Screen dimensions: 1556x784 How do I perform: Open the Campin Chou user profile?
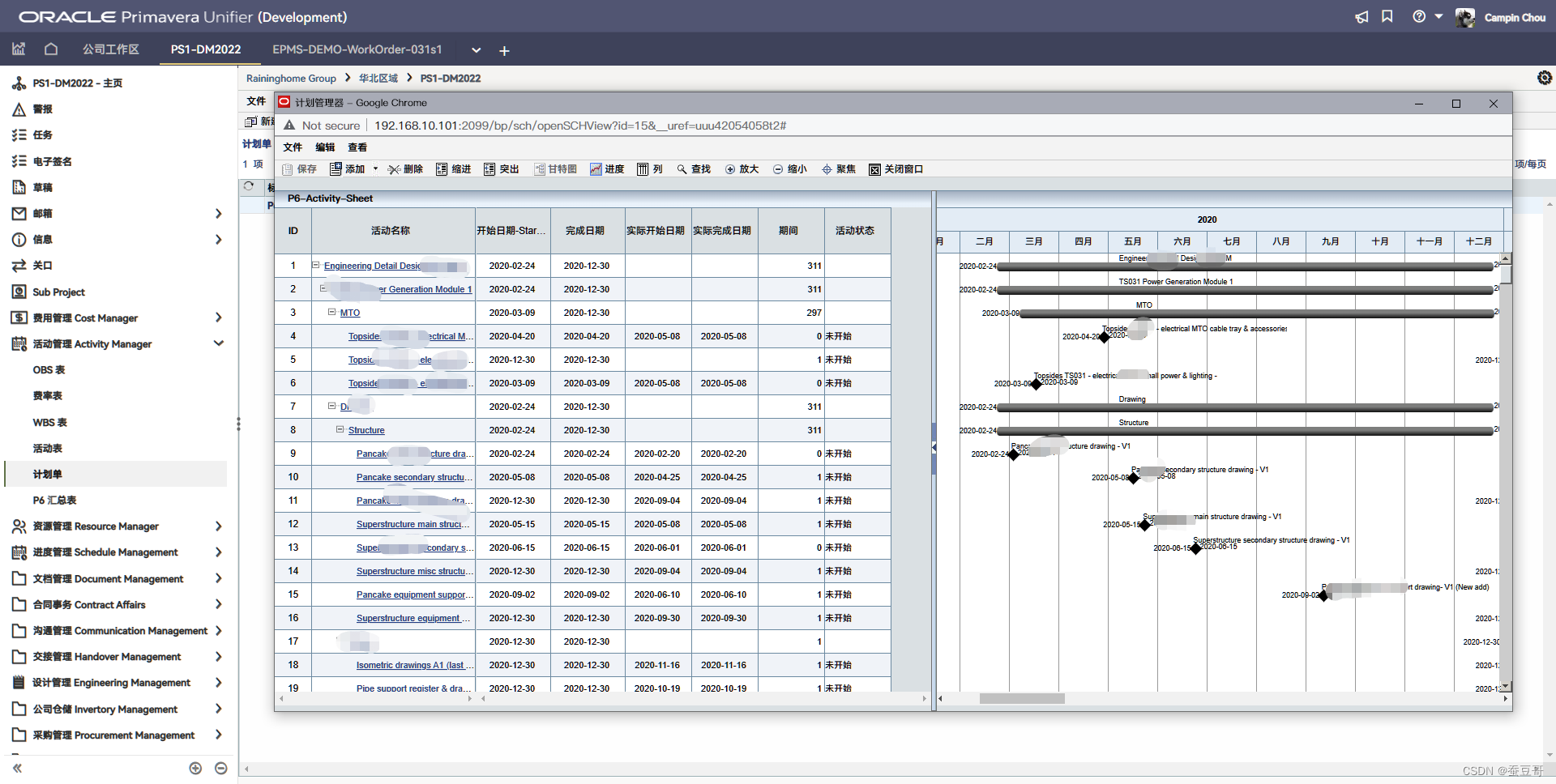pyautogui.click(x=1501, y=17)
